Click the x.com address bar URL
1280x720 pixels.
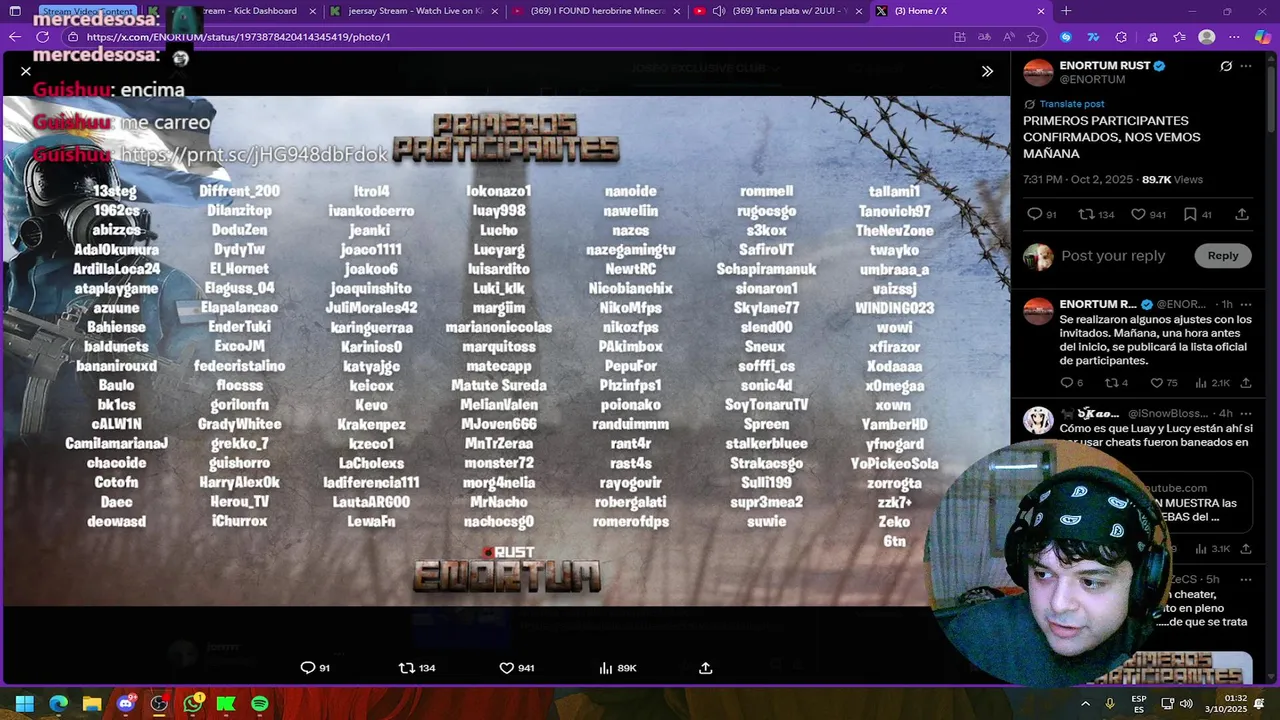(238, 37)
